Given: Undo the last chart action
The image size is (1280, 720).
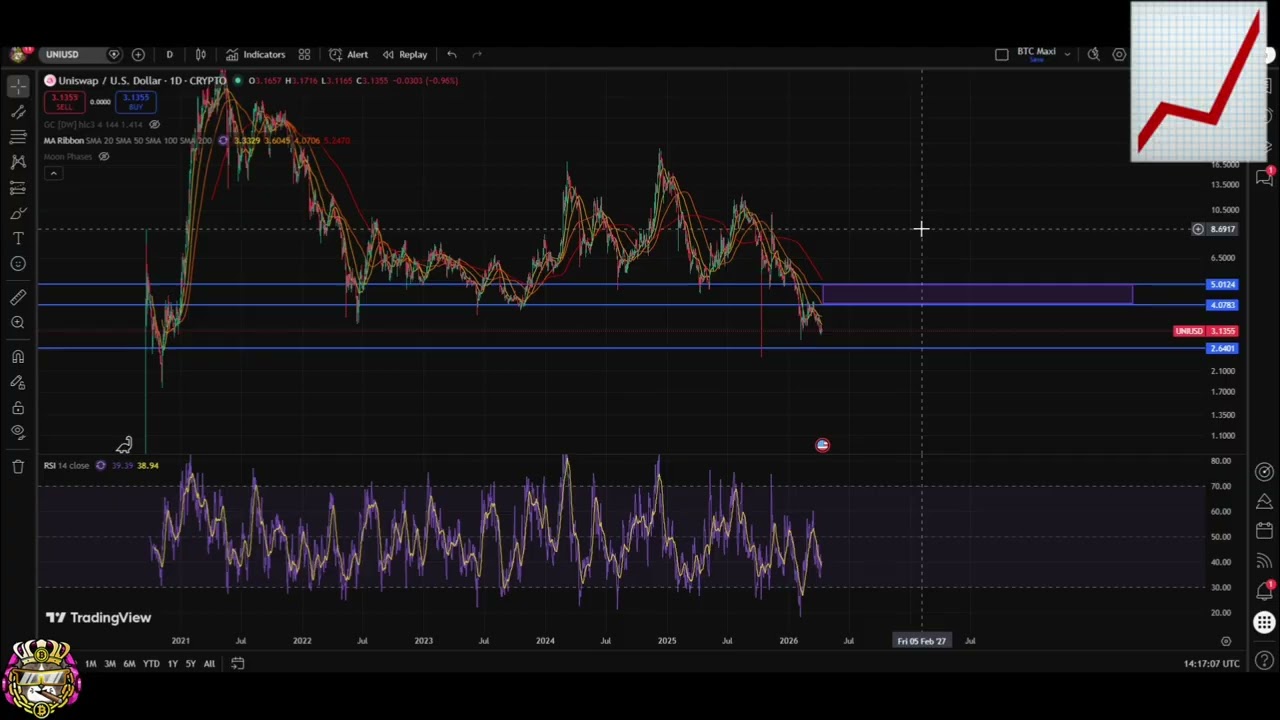Looking at the screenshot, I should pyautogui.click(x=452, y=54).
